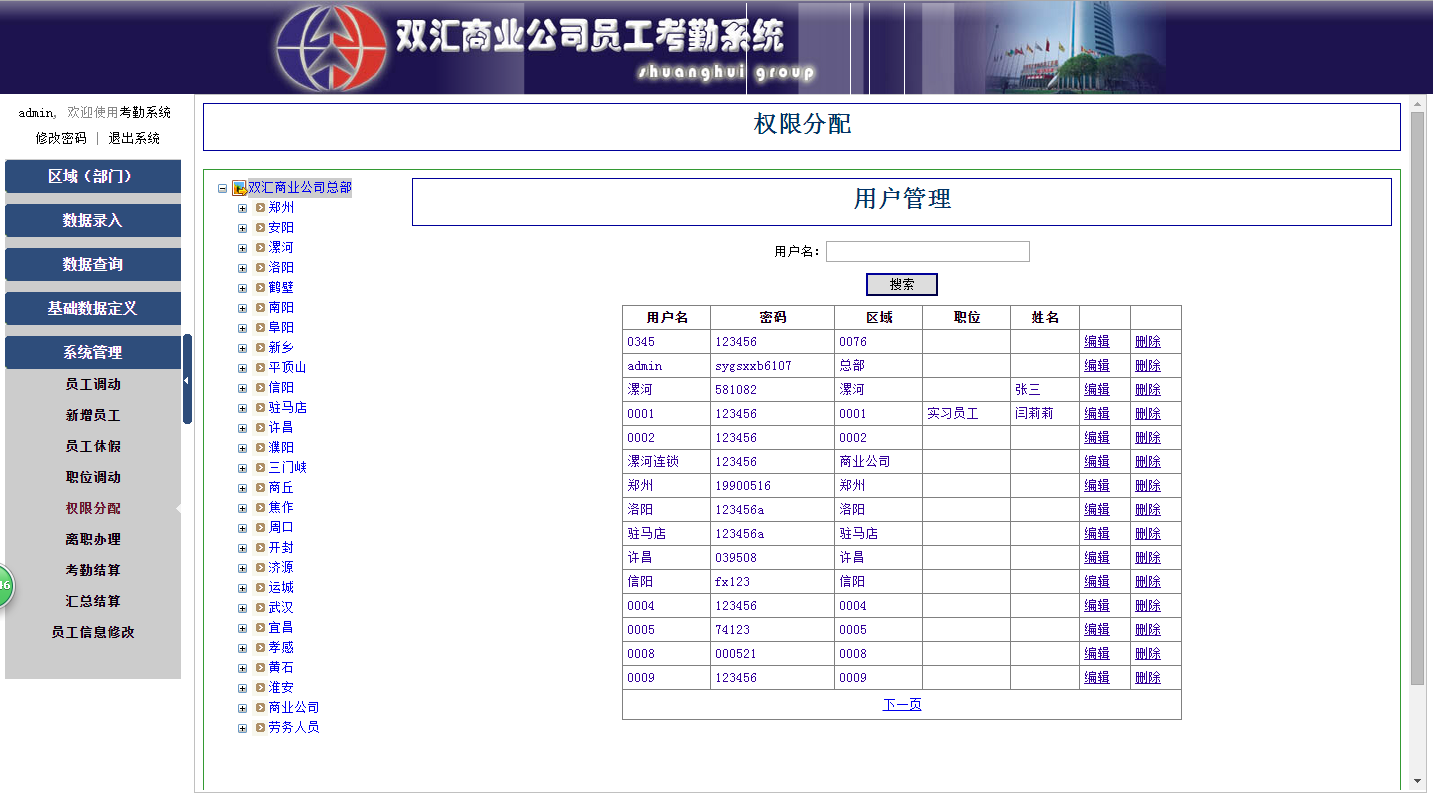Go to 考勤结算 submenu item

click(93, 570)
